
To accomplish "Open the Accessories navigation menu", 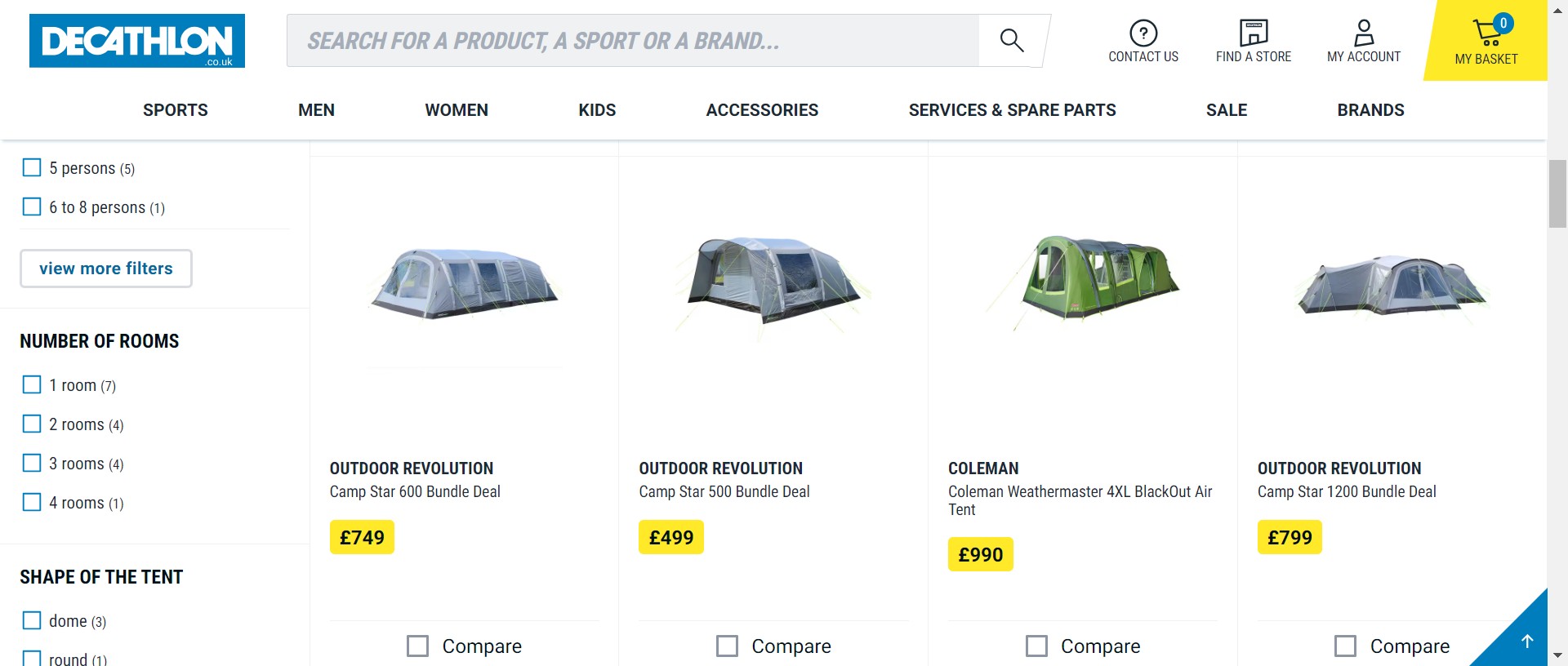I will [762, 110].
